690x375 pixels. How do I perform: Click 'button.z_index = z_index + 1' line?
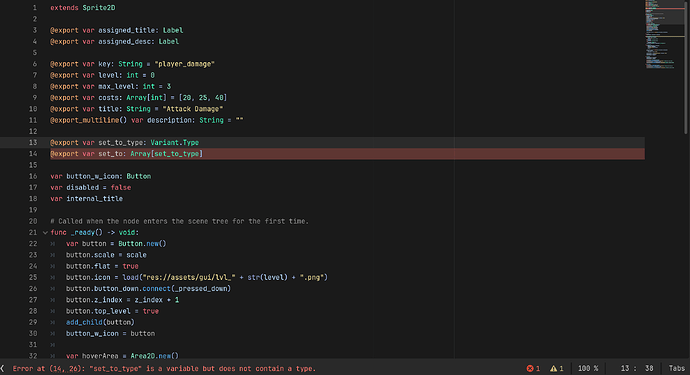tap(123, 300)
